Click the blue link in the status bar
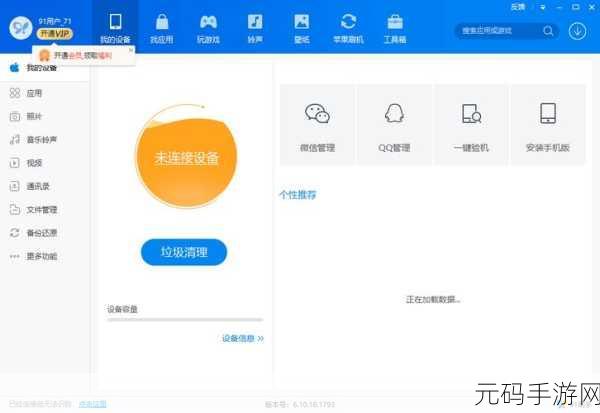Viewport: 600px width, 413px height. point(93,404)
